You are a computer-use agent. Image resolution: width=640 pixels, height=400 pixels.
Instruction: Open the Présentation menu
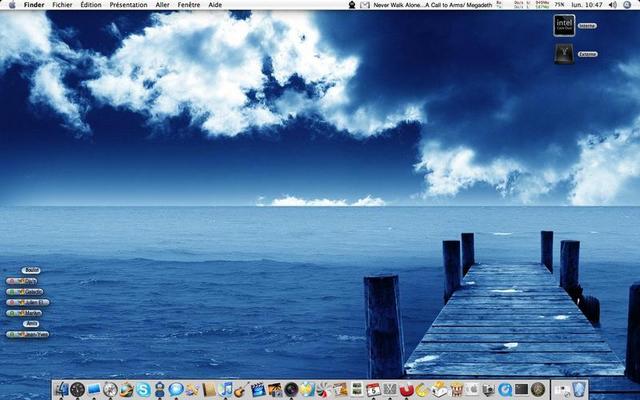tap(128, 5)
